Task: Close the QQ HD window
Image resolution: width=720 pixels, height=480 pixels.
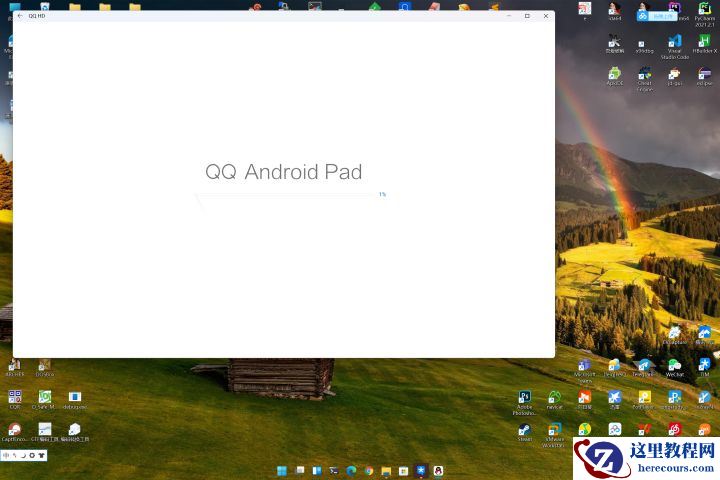Action: (x=546, y=16)
